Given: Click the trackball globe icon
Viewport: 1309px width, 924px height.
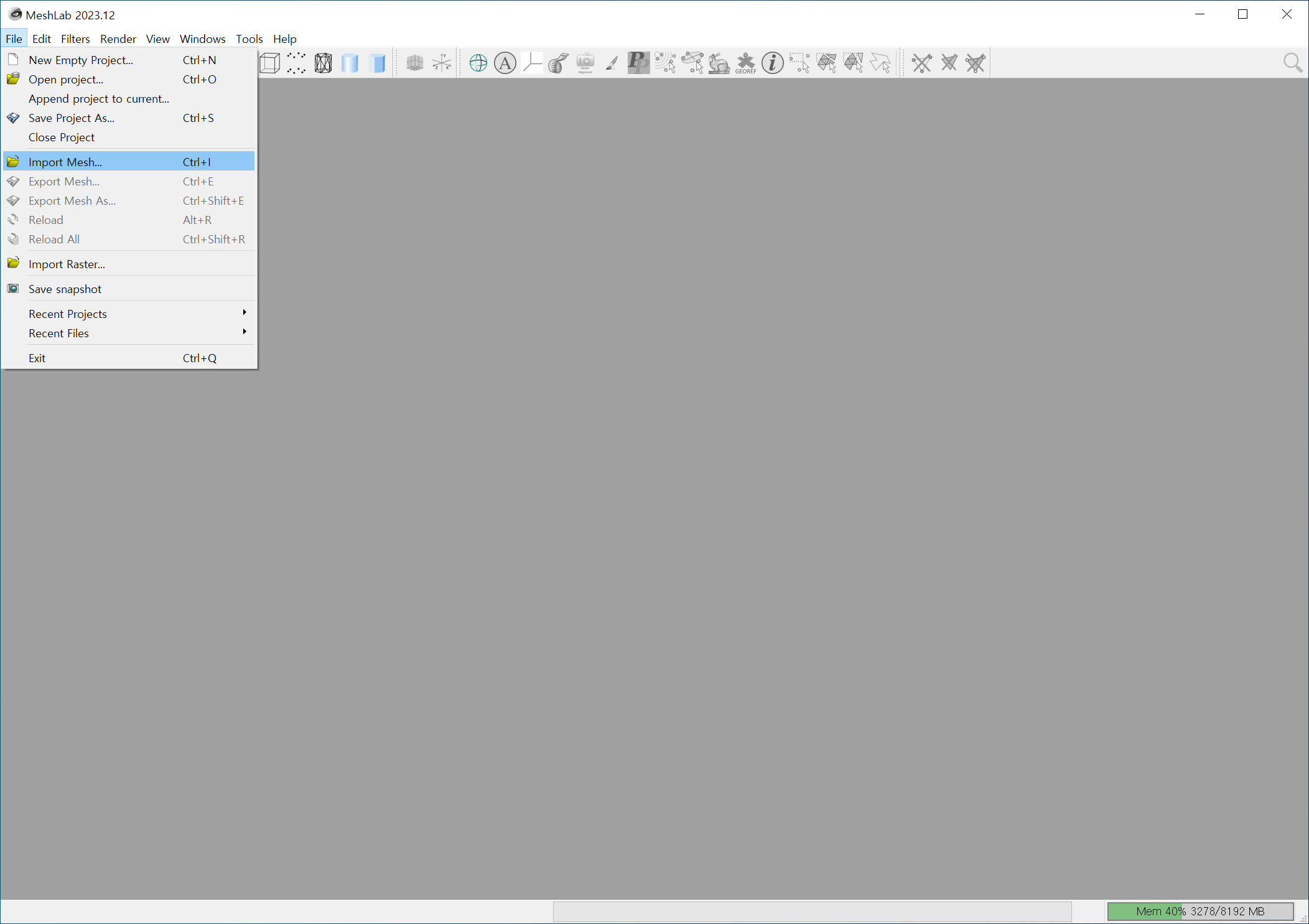Looking at the screenshot, I should click(x=478, y=63).
